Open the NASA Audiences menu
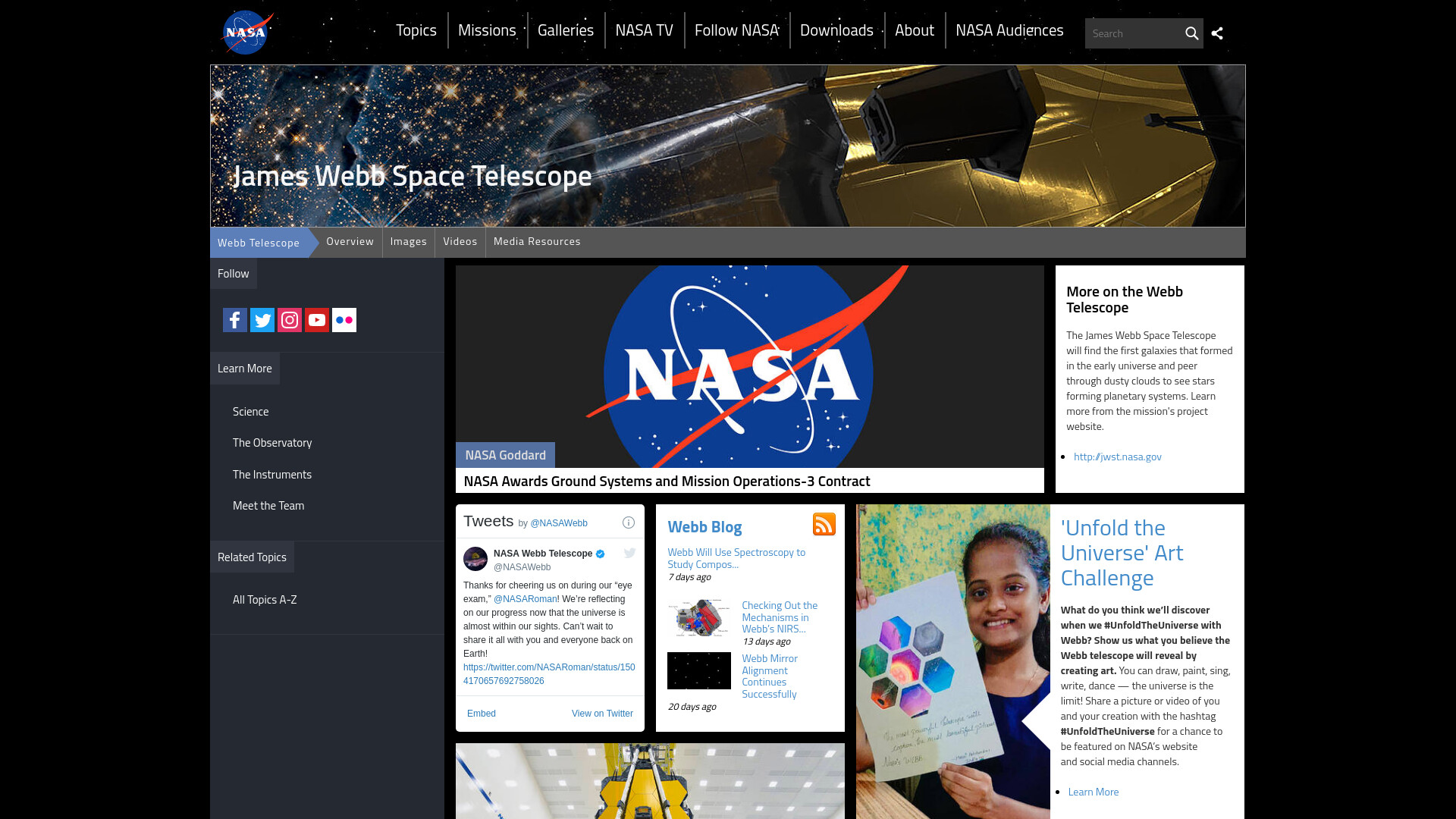Viewport: 1456px width, 819px height. coord(1009,30)
